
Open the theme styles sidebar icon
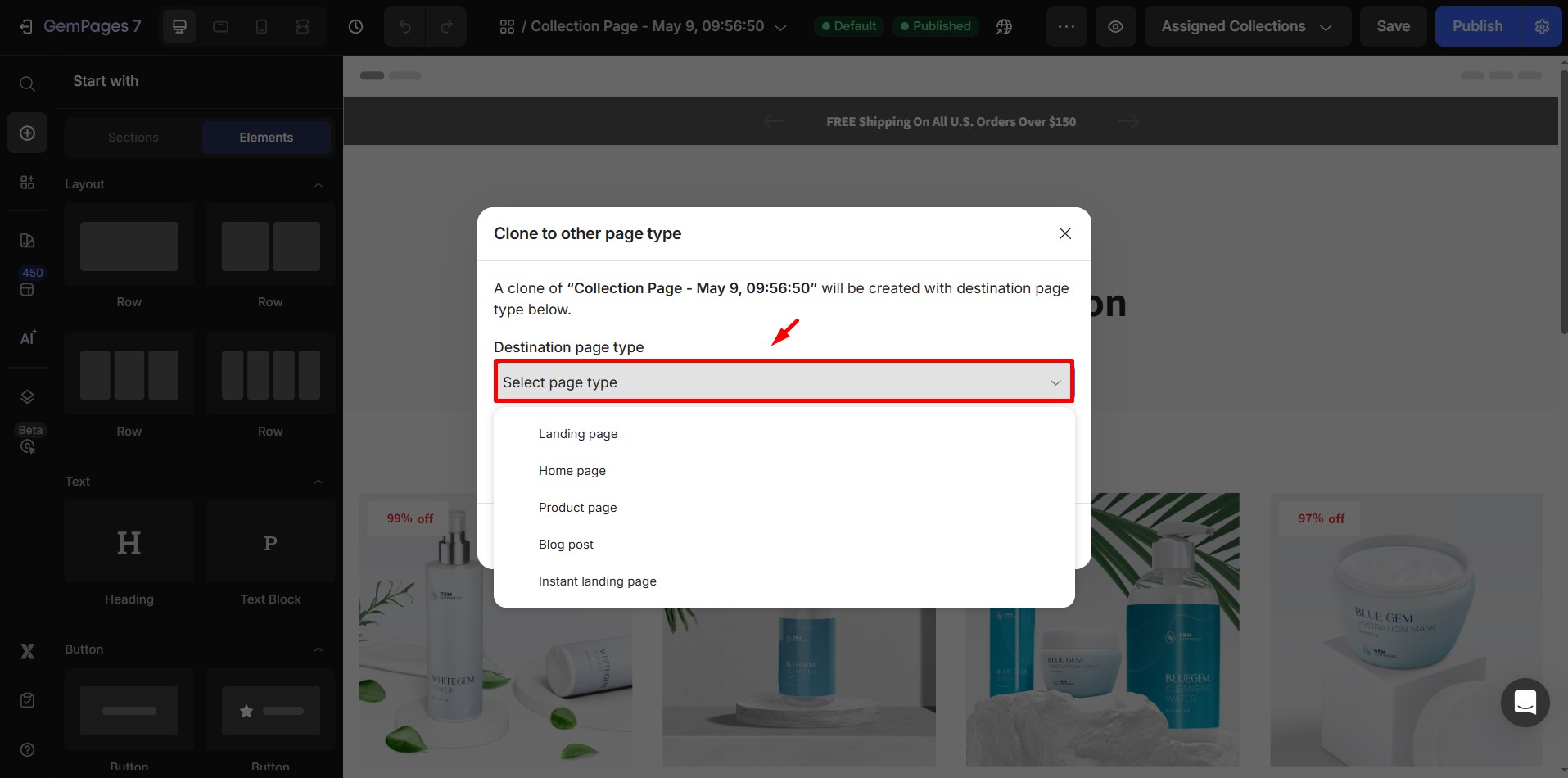coord(27,240)
